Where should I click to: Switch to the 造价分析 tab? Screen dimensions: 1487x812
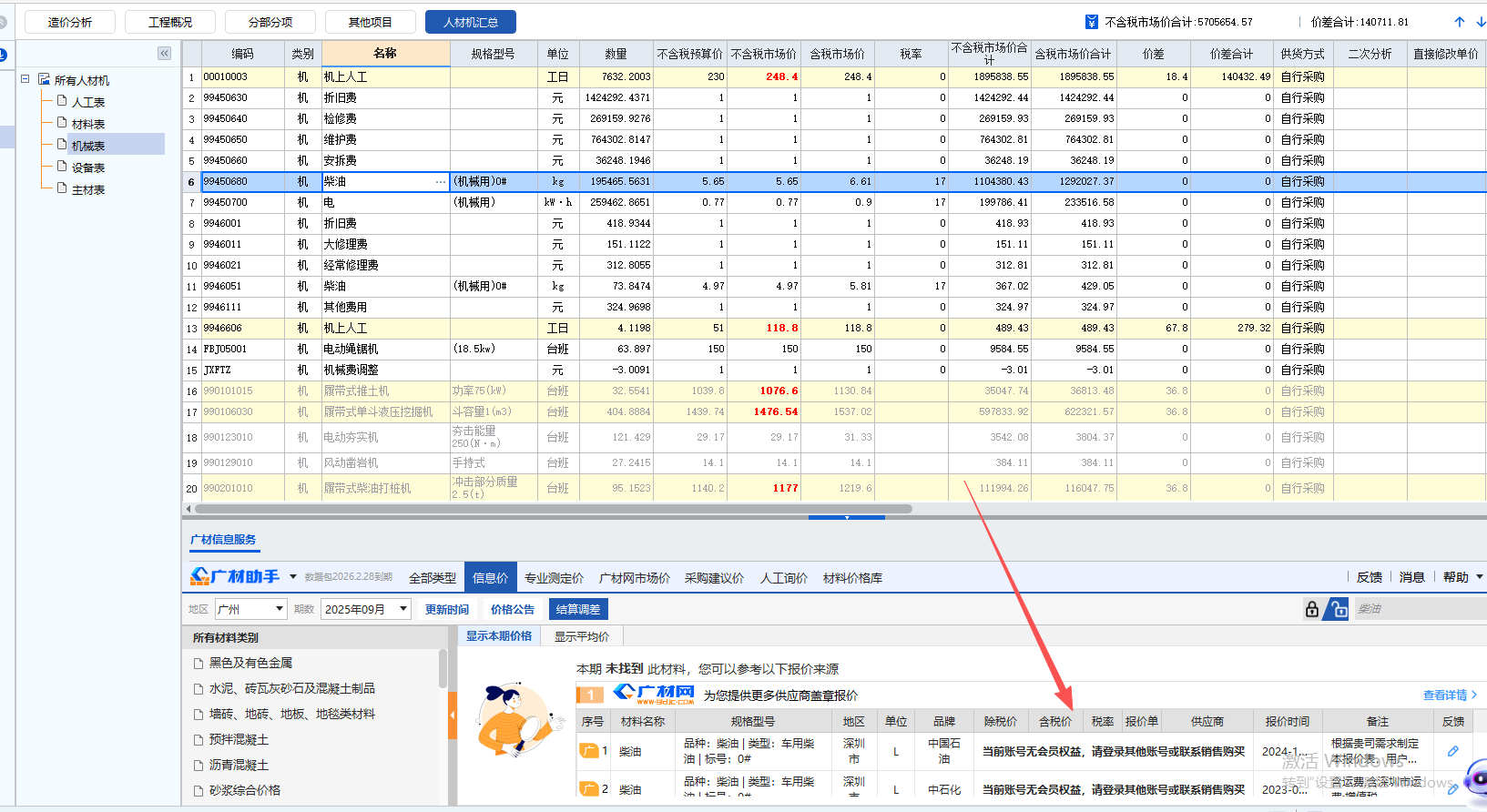[70, 22]
